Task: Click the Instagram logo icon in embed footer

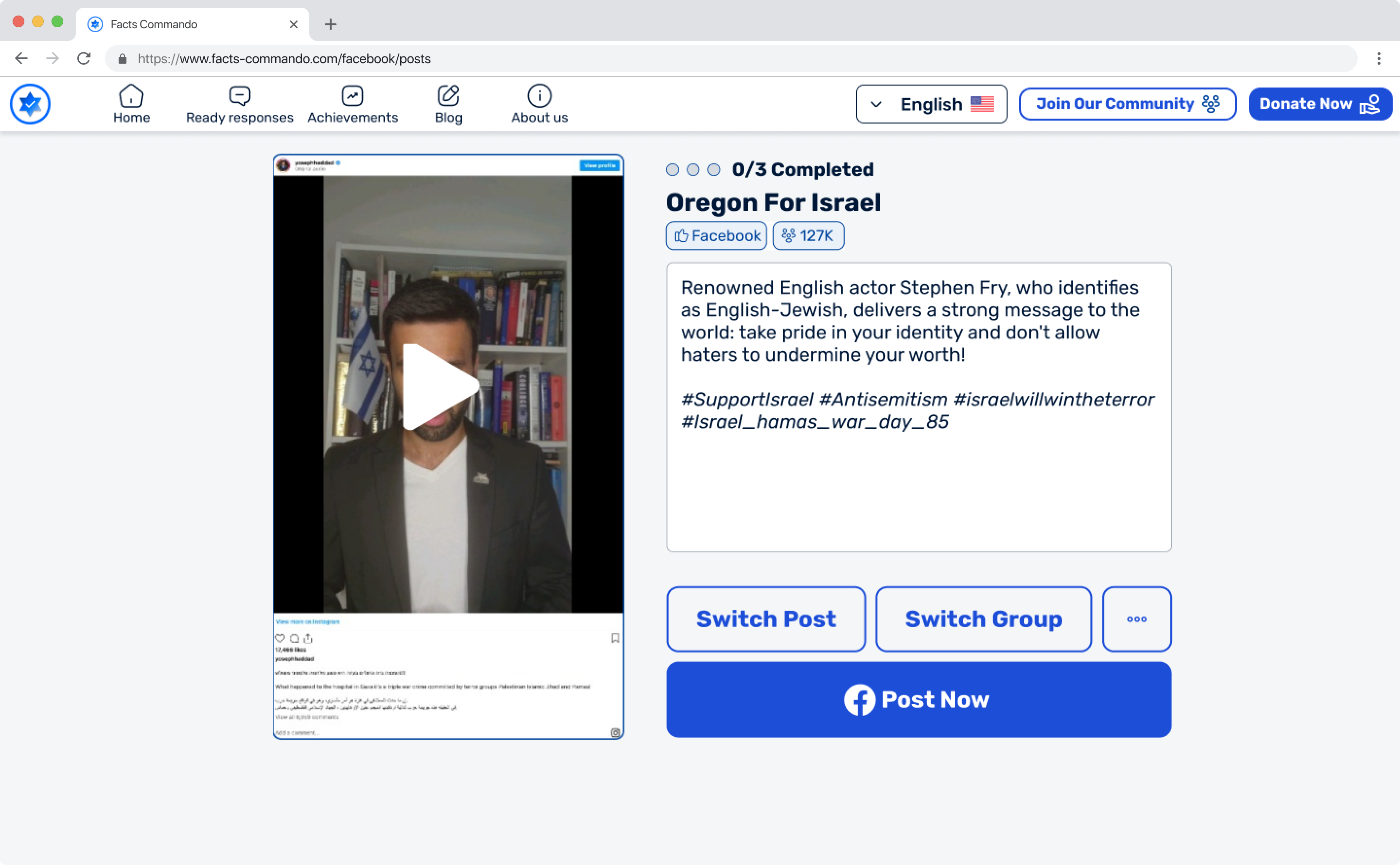Action: 615,733
